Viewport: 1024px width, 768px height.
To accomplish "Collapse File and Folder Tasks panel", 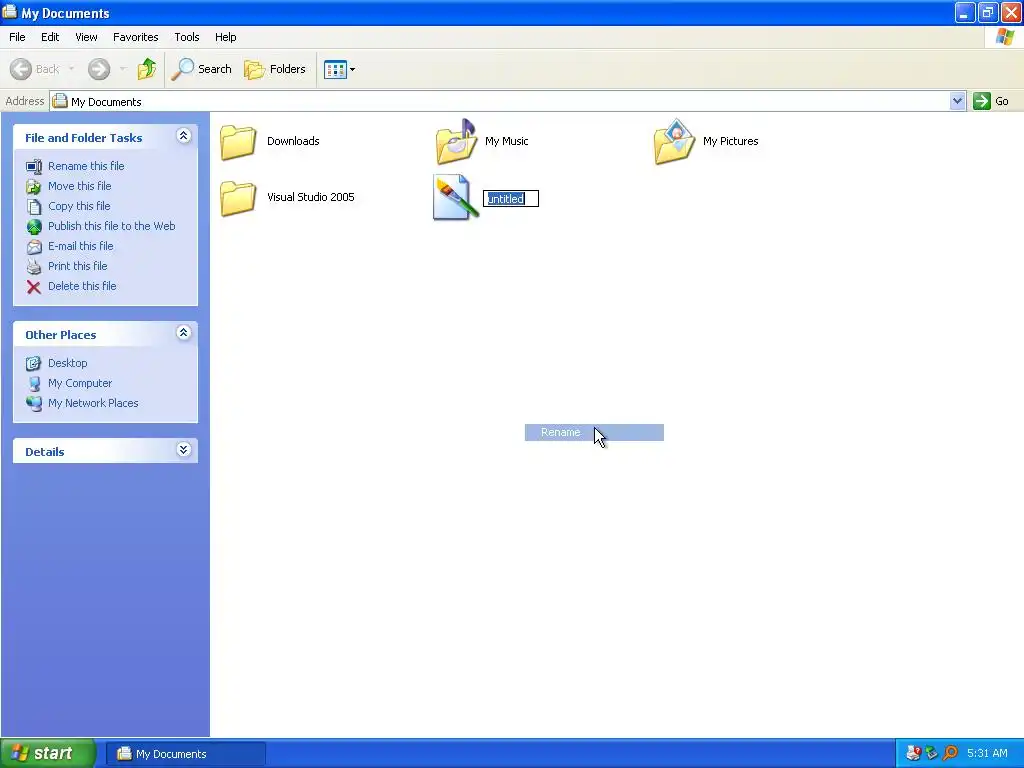I will (184, 136).
